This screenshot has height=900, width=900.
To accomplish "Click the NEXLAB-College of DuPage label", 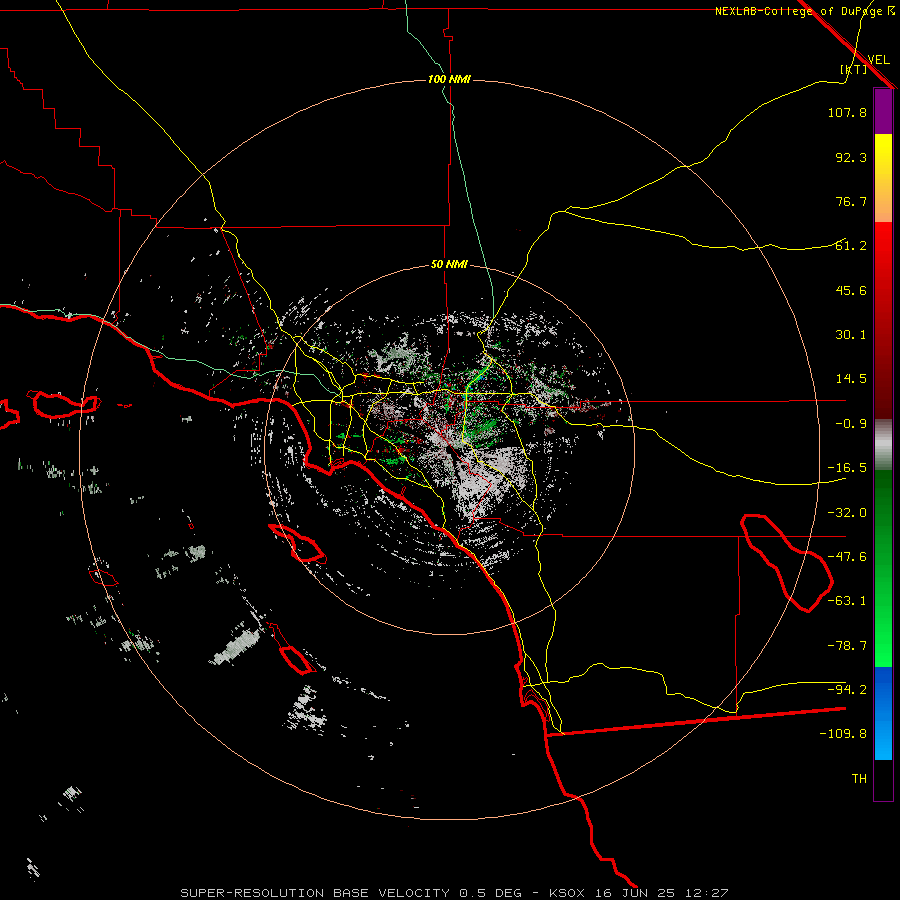I will pyautogui.click(x=805, y=11).
